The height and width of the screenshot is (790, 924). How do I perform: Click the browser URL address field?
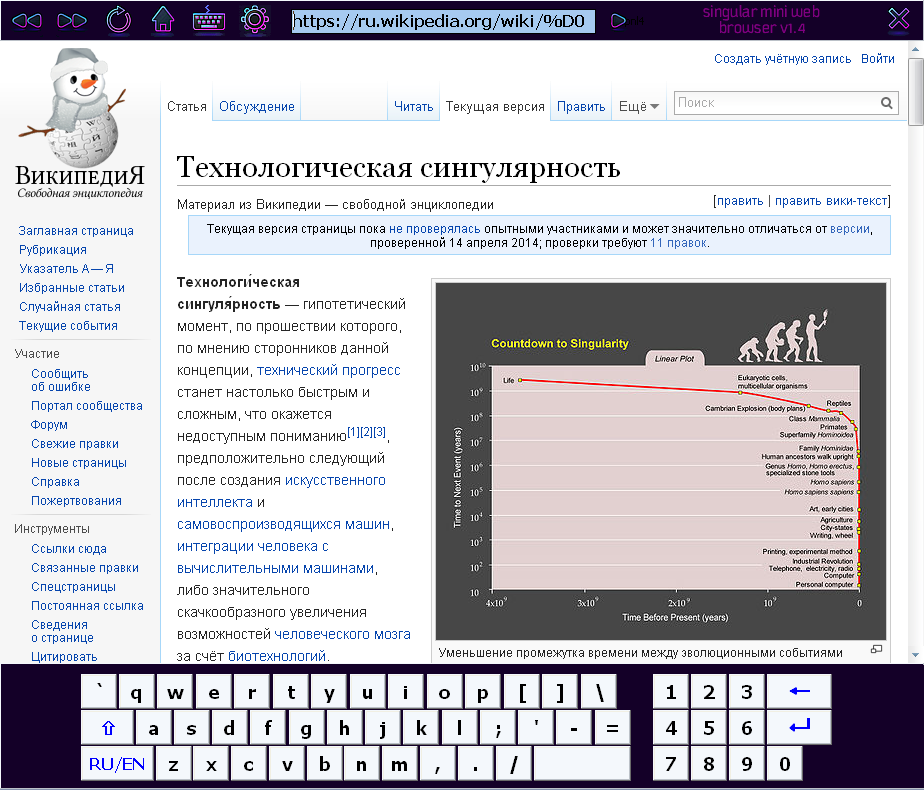tap(443, 21)
